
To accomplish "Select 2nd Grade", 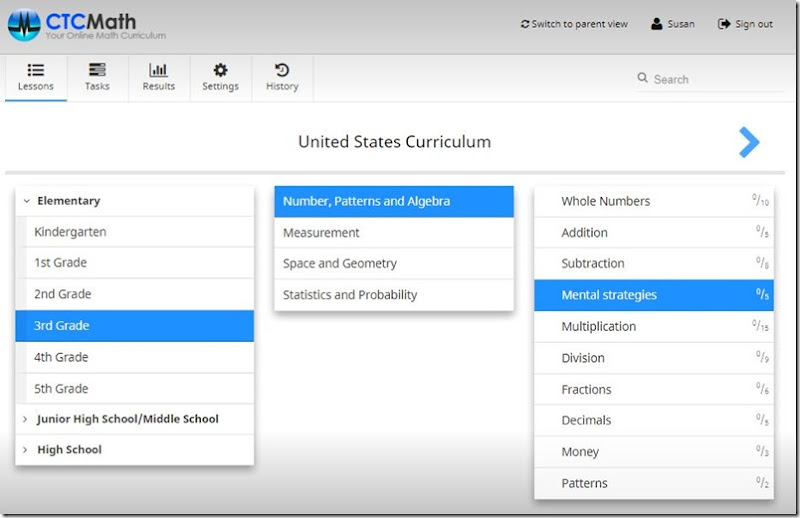I will coord(135,294).
